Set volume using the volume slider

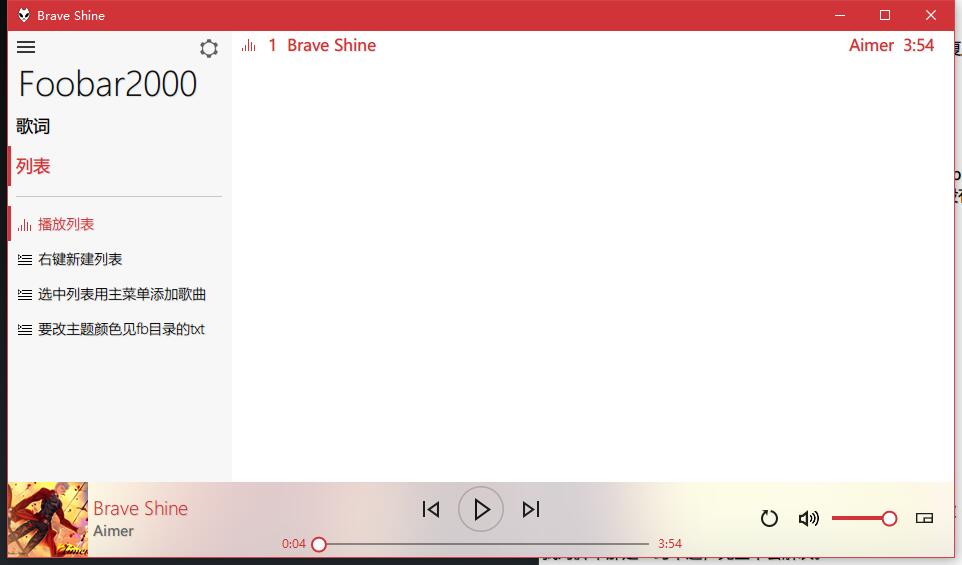[x=864, y=518]
